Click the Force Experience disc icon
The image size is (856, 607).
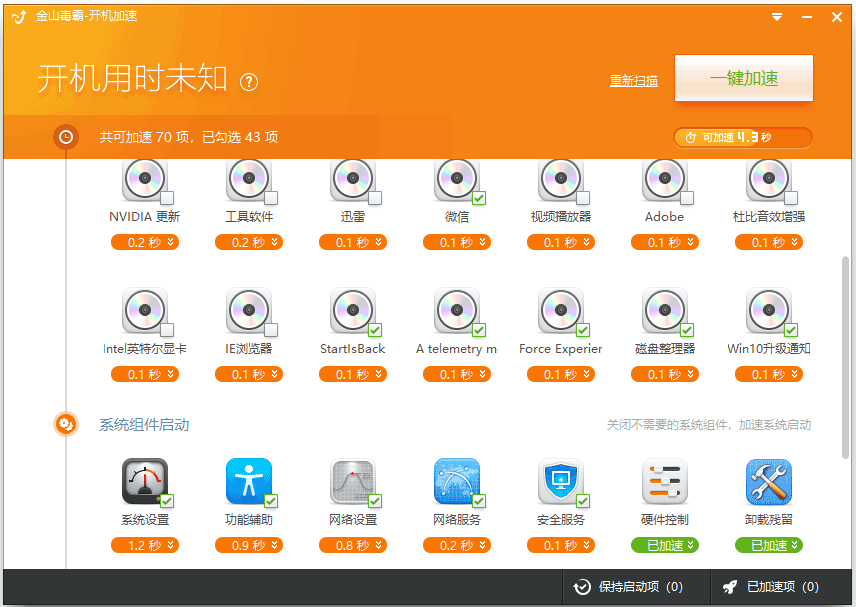click(561, 311)
